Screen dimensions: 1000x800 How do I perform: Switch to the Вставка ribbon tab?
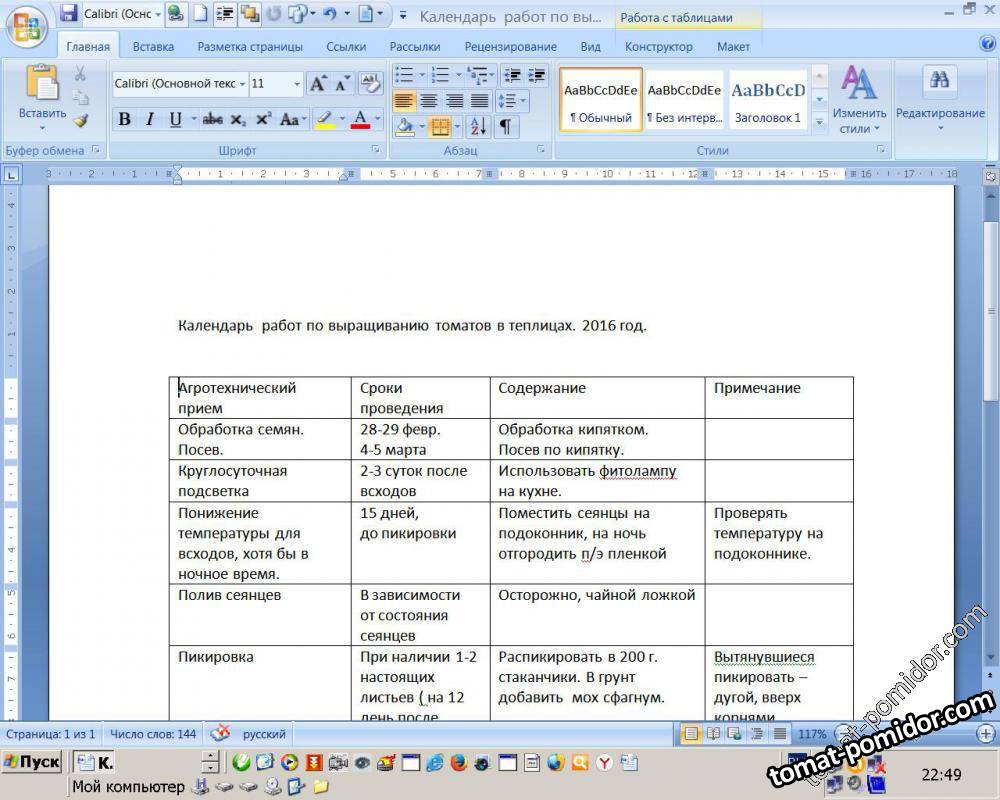(153, 47)
